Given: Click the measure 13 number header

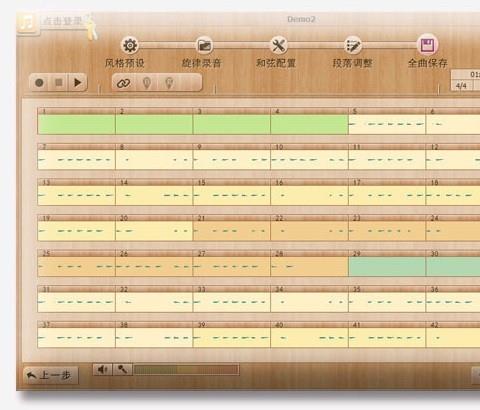Looking at the screenshot, I should (77, 182).
